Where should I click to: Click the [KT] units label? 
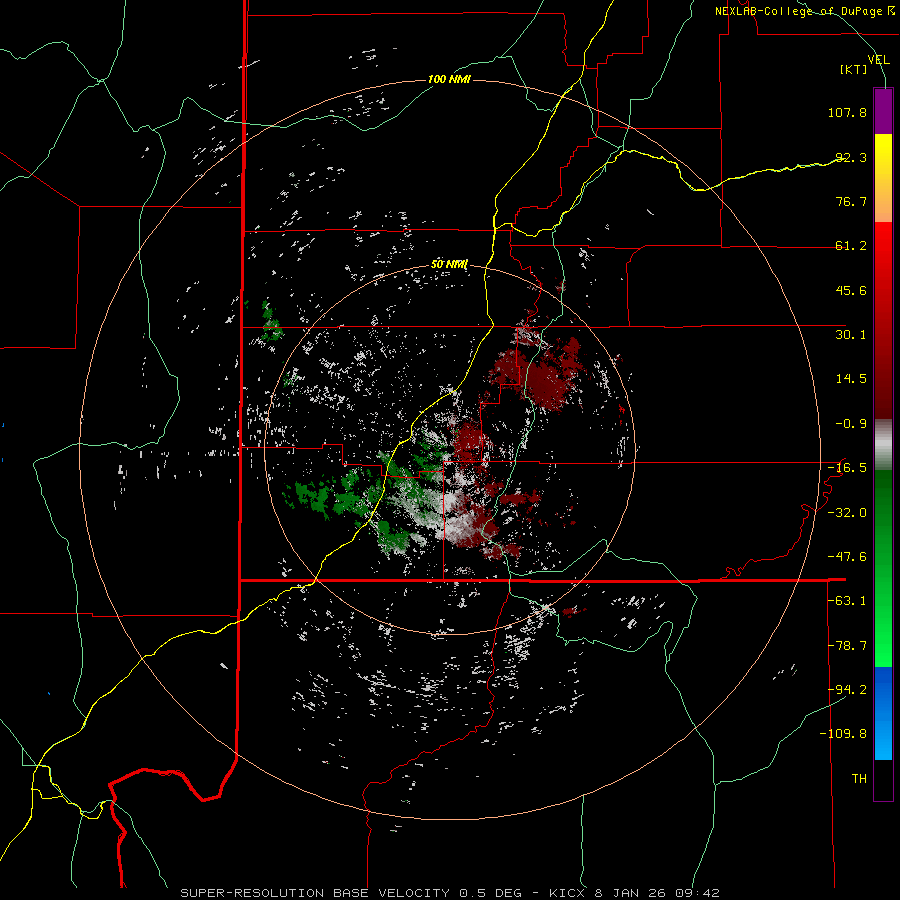click(853, 69)
